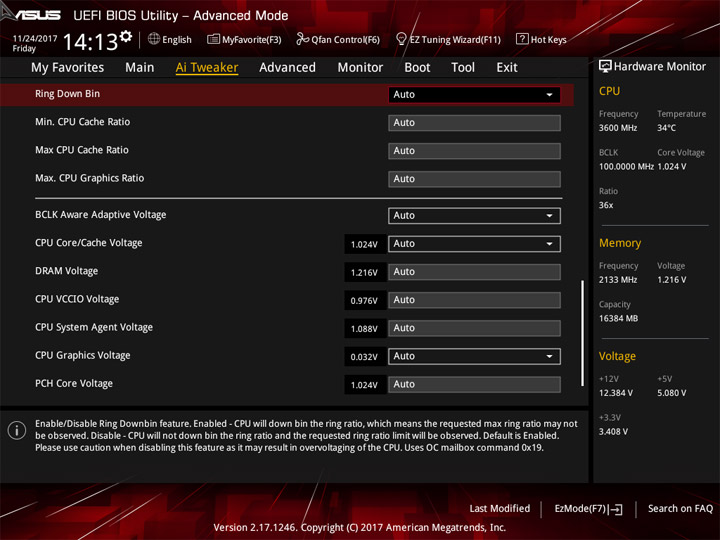
Task: Click the settings list vertical scrollbar
Action: 583,333
